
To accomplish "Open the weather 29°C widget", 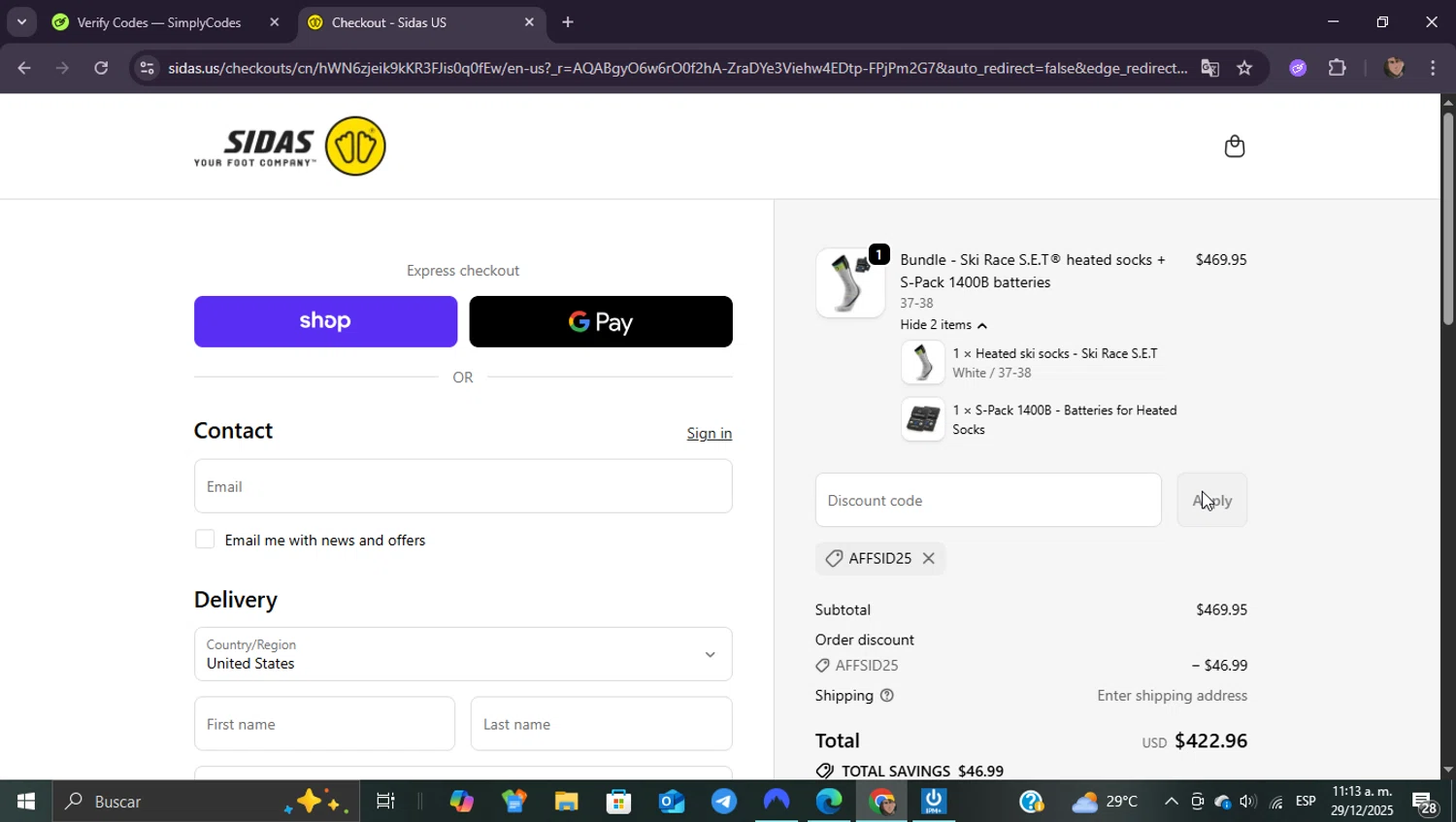I will [1105, 802].
